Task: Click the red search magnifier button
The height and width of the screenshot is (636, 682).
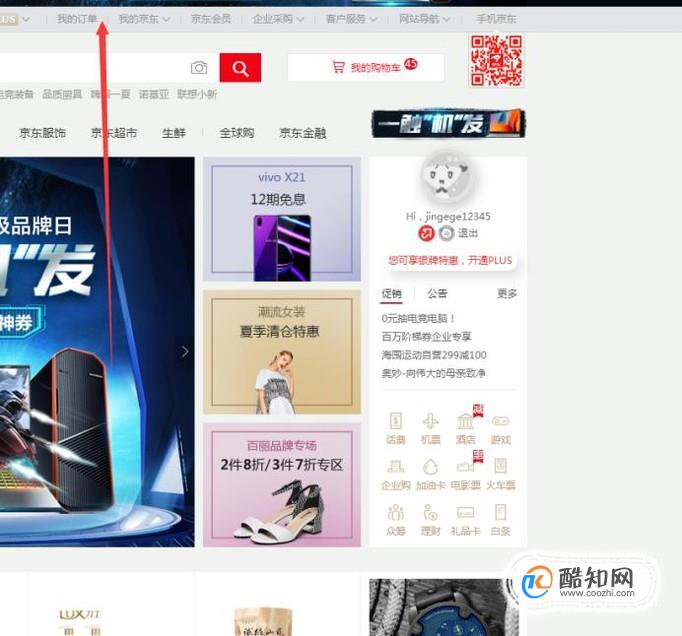Action: tap(240, 67)
